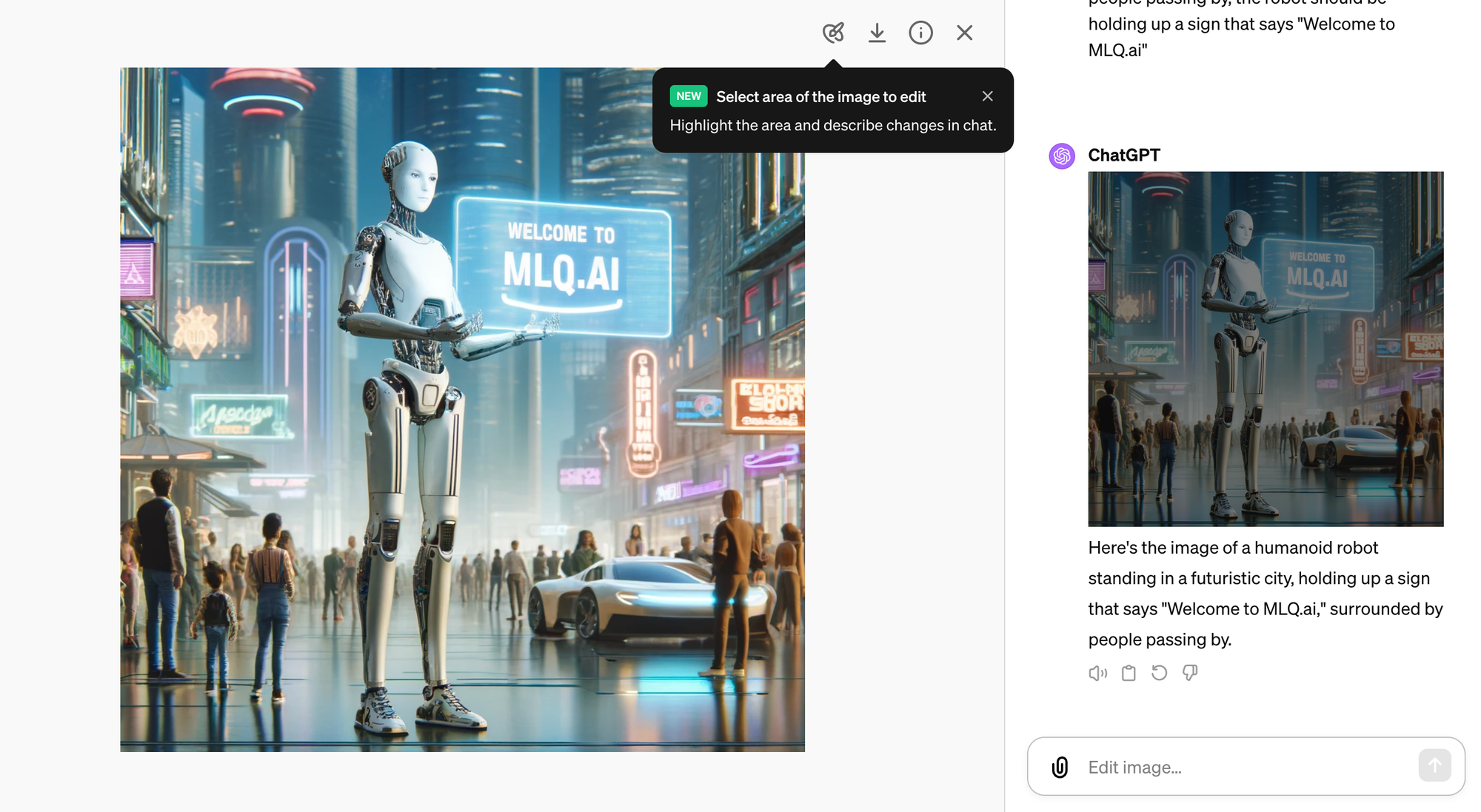Open the robot image thumbnail in chat

(x=1265, y=349)
